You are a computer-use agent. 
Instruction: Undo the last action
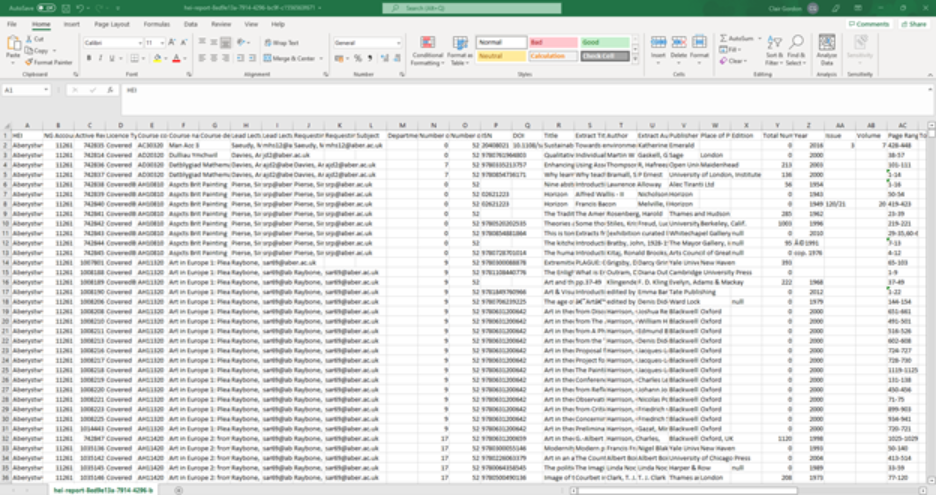click(80, 8)
